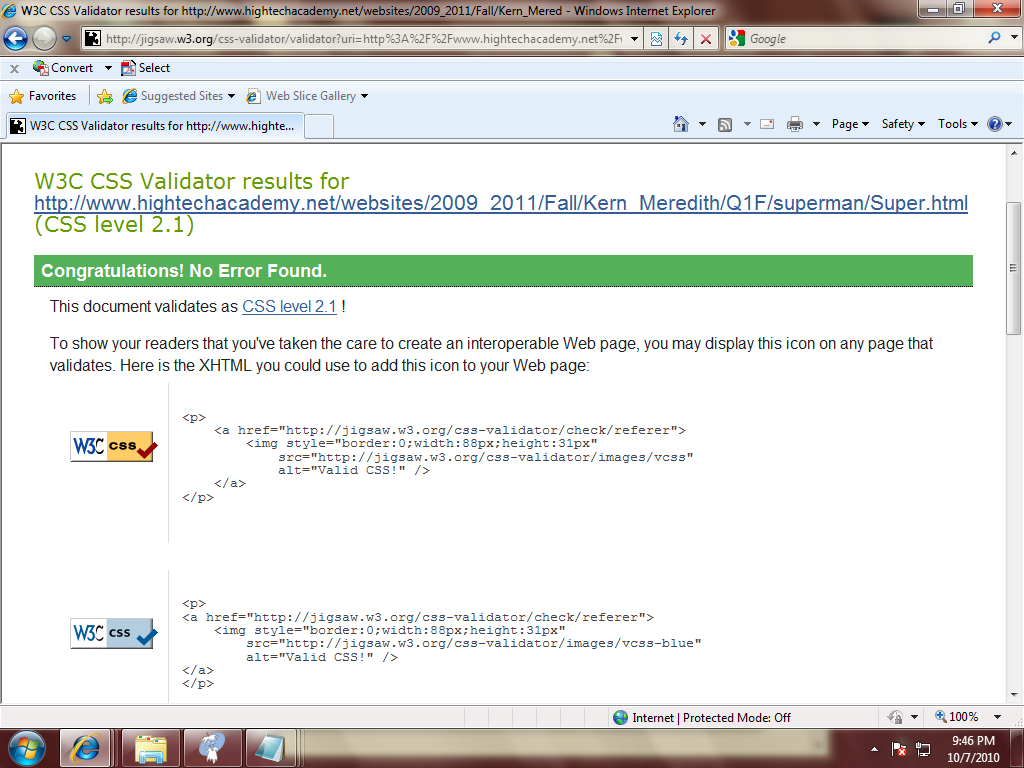1024x768 pixels.
Task: Open the Home page icon
Action: click(682, 124)
